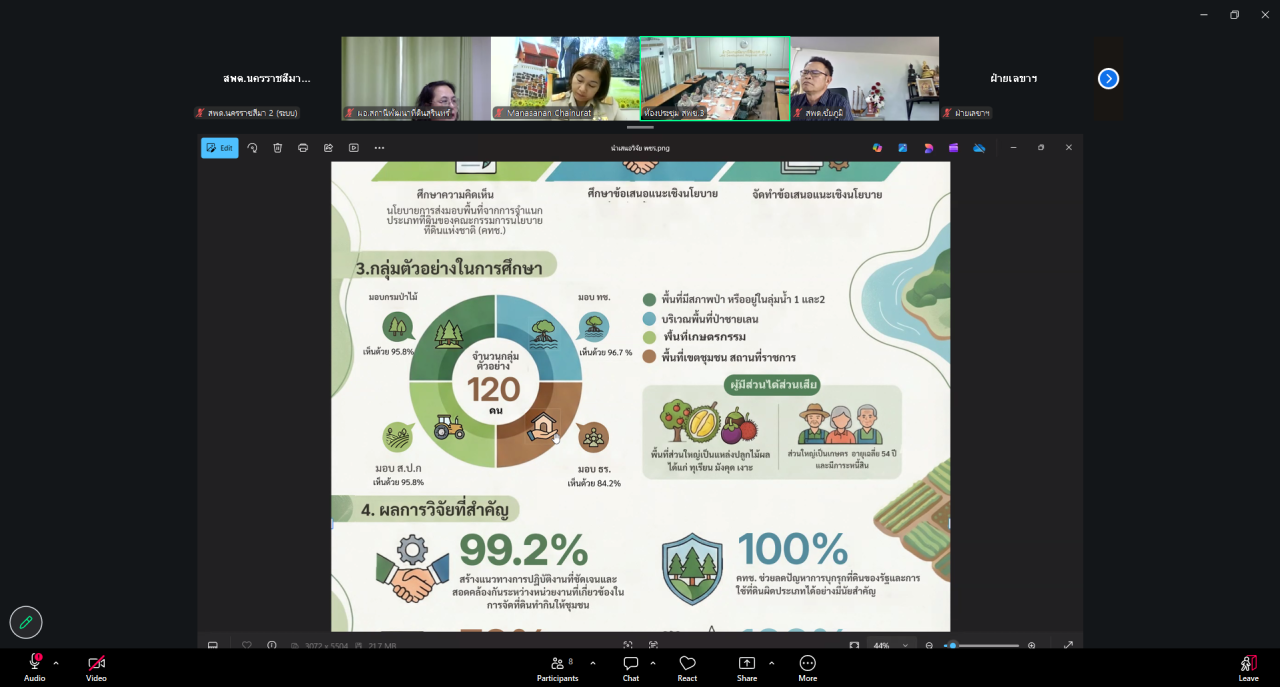1280x687 pixels.
Task: Click the Edit button in Photos toolbar
Action: (219, 148)
